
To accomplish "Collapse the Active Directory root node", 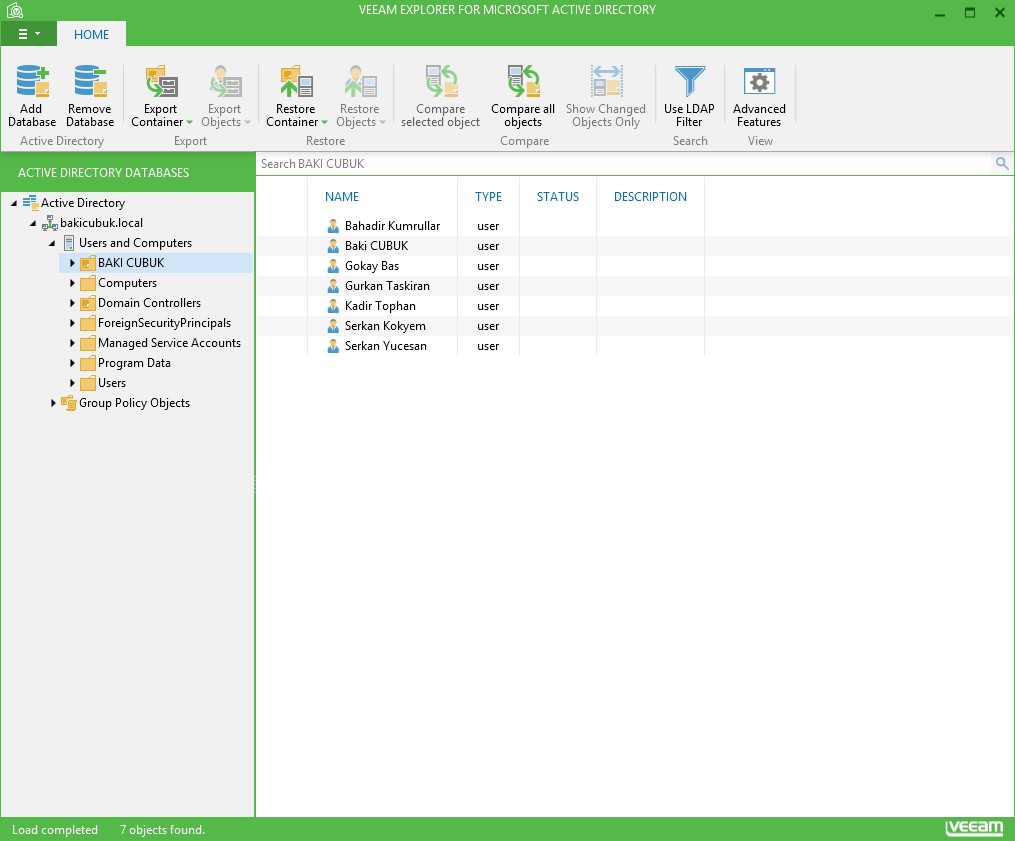I will coord(14,203).
